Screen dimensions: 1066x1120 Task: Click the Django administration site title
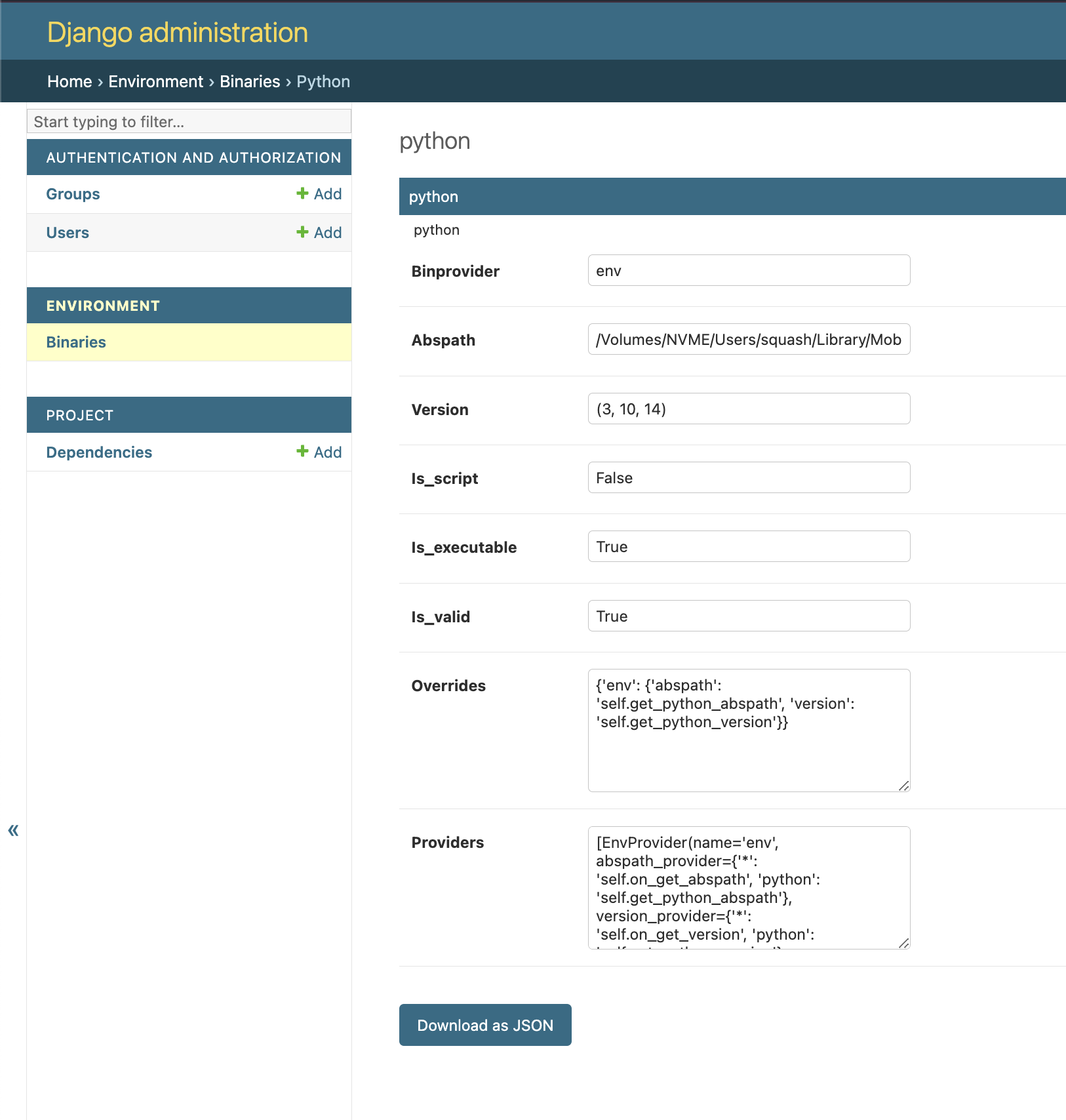(x=178, y=32)
